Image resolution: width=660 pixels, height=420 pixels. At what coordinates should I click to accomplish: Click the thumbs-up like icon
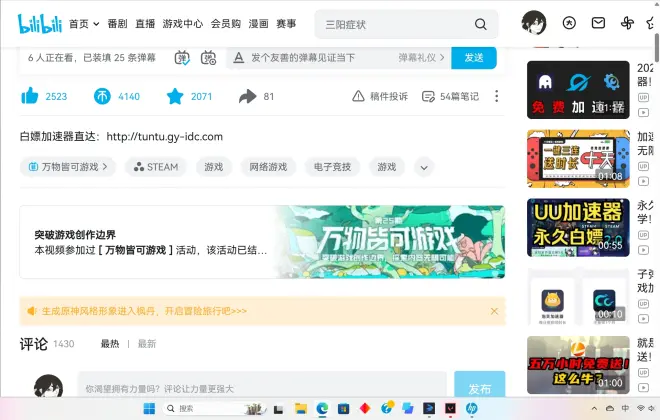point(30,96)
